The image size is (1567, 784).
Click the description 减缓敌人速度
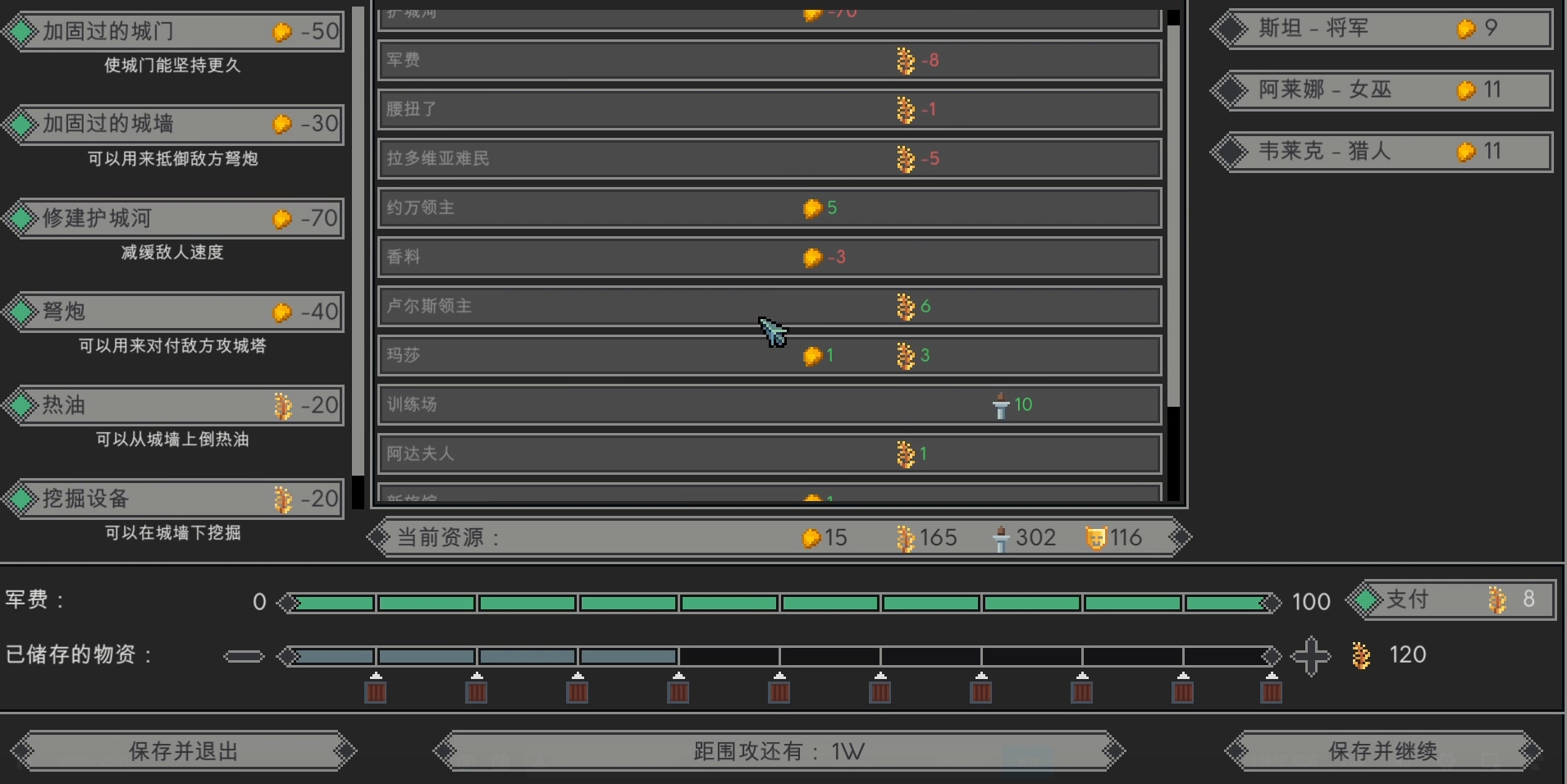click(x=172, y=253)
